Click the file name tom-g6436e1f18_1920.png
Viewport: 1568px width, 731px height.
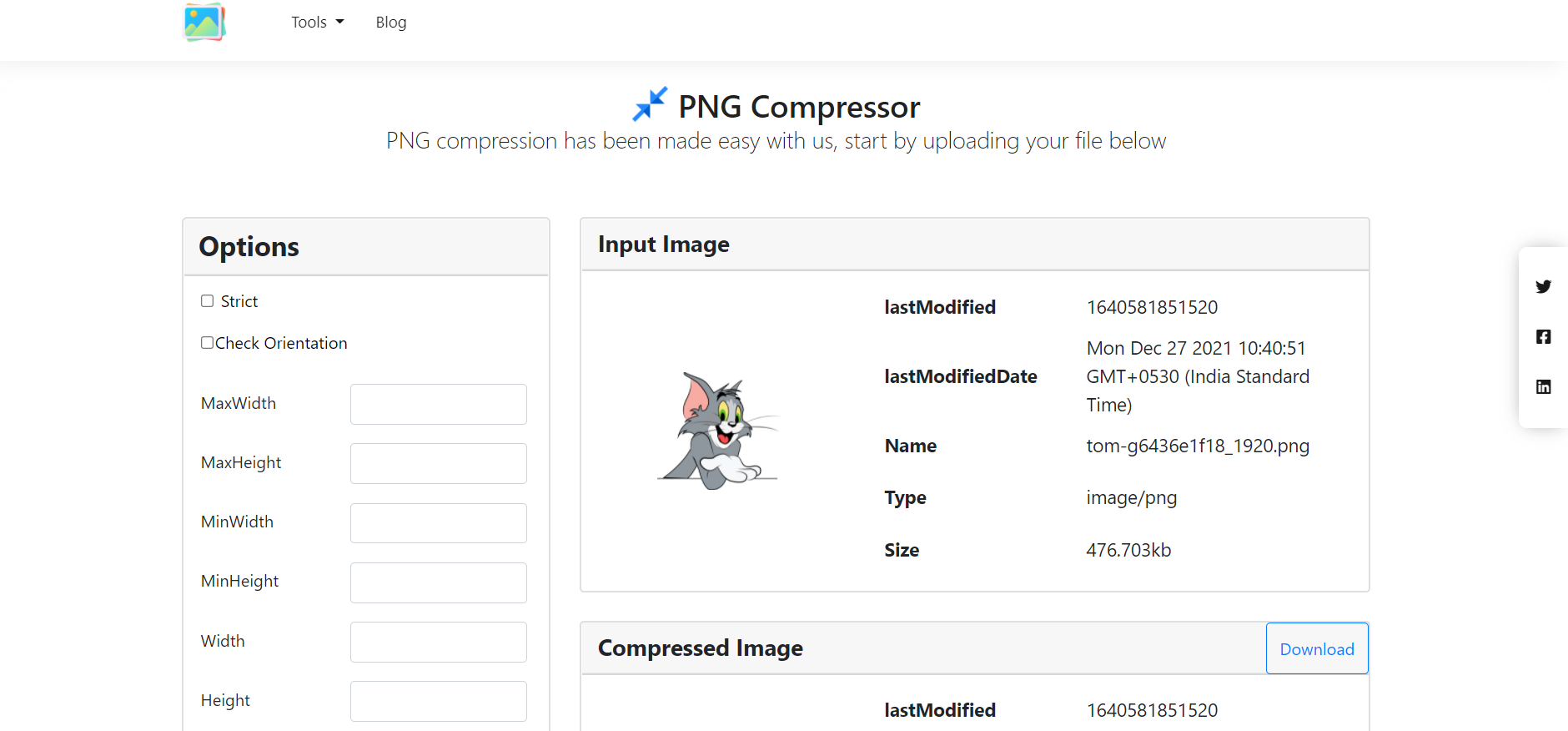1197,446
